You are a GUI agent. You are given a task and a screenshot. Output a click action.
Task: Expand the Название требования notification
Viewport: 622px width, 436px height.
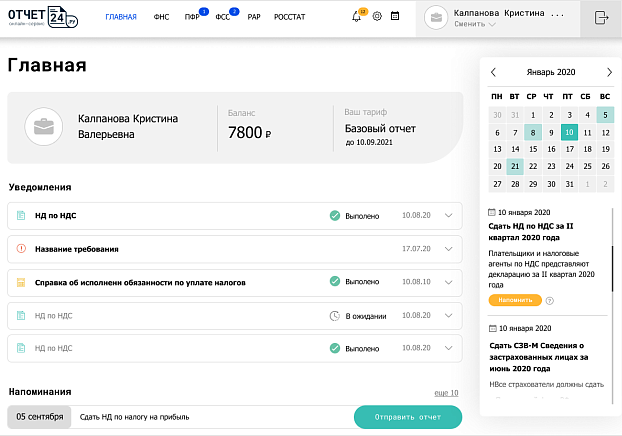(448, 249)
